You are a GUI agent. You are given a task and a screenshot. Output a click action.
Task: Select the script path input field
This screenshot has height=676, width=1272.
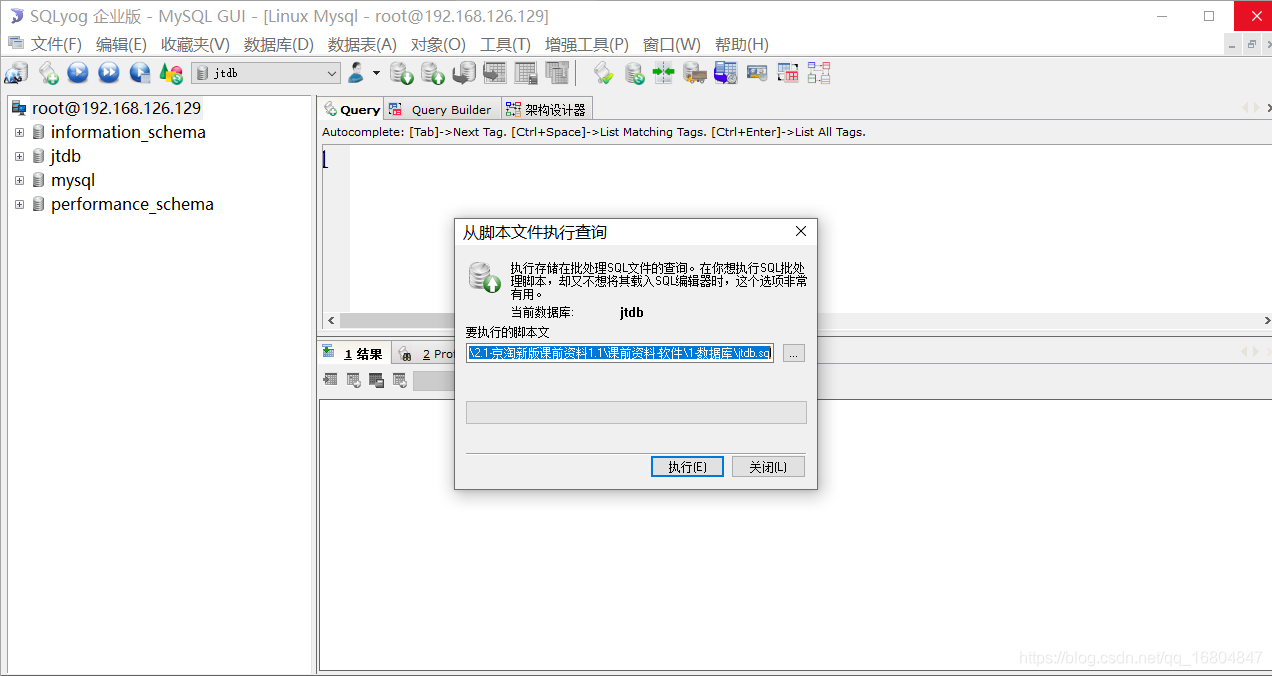(617, 352)
